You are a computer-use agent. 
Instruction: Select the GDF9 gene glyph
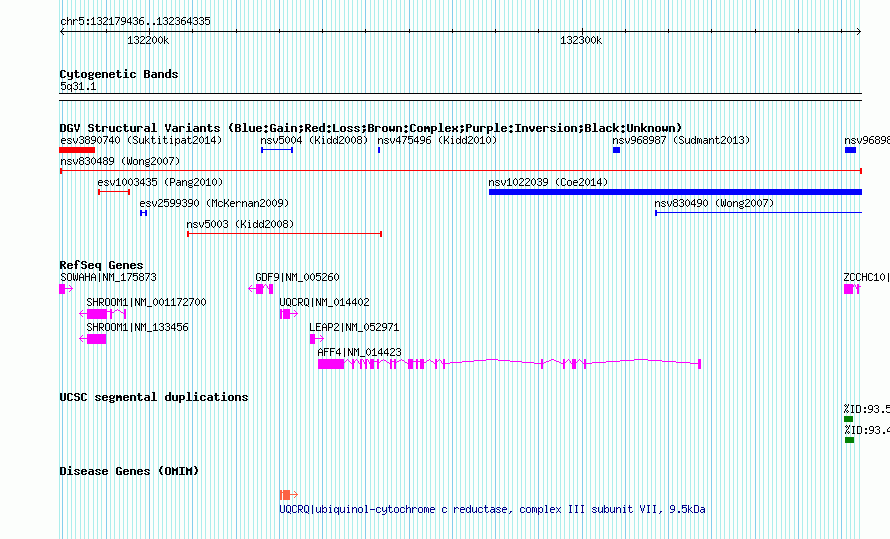pyautogui.click(x=261, y=289)
